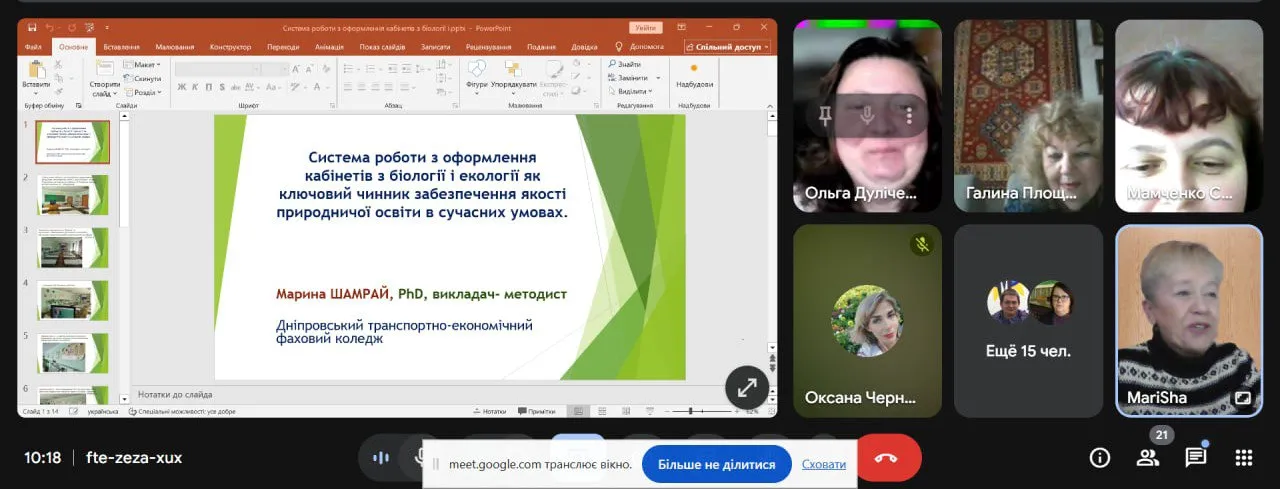
Task: Pin the Ольга Дуліче video tile
Action: (825, 116)
